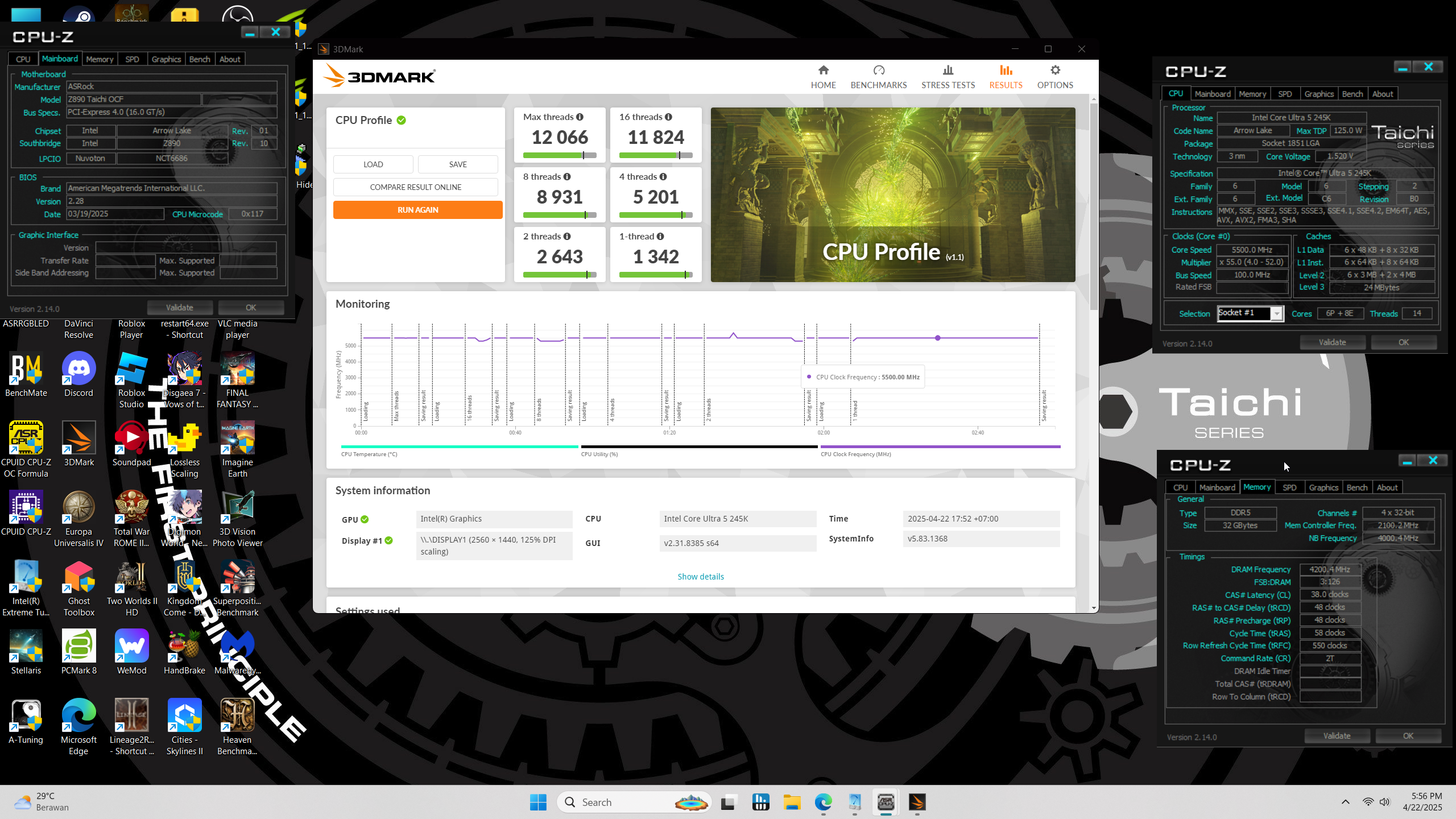Viewport: 1456px width, 819px height.
Task: Click the CPU Temperature legend bar
Action: (460, 447)
